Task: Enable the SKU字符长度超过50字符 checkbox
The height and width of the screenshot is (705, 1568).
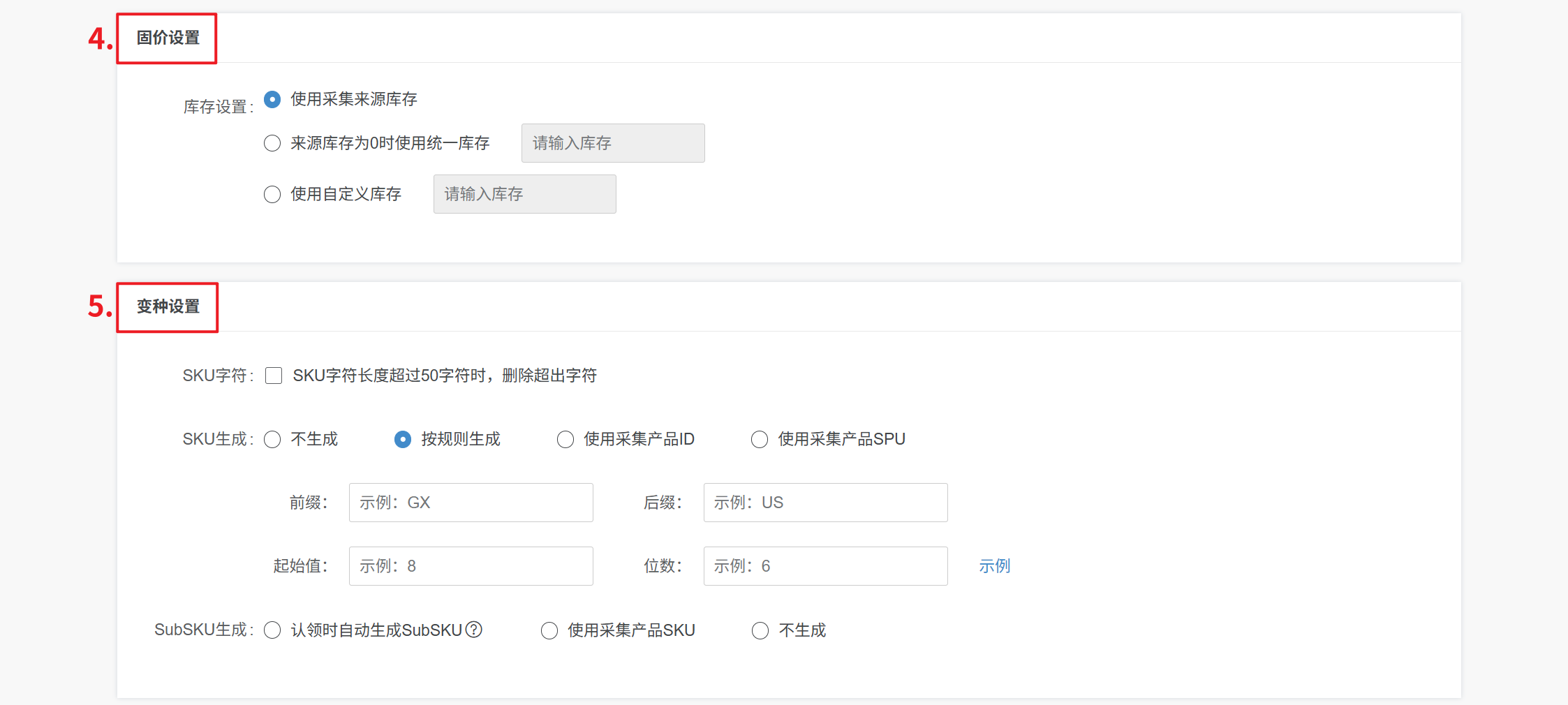Action: (x=274, y=376)
